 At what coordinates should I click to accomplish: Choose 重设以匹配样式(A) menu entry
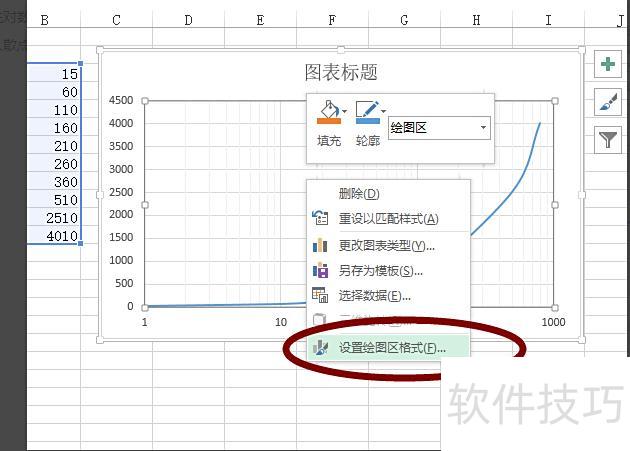[389, 219]
